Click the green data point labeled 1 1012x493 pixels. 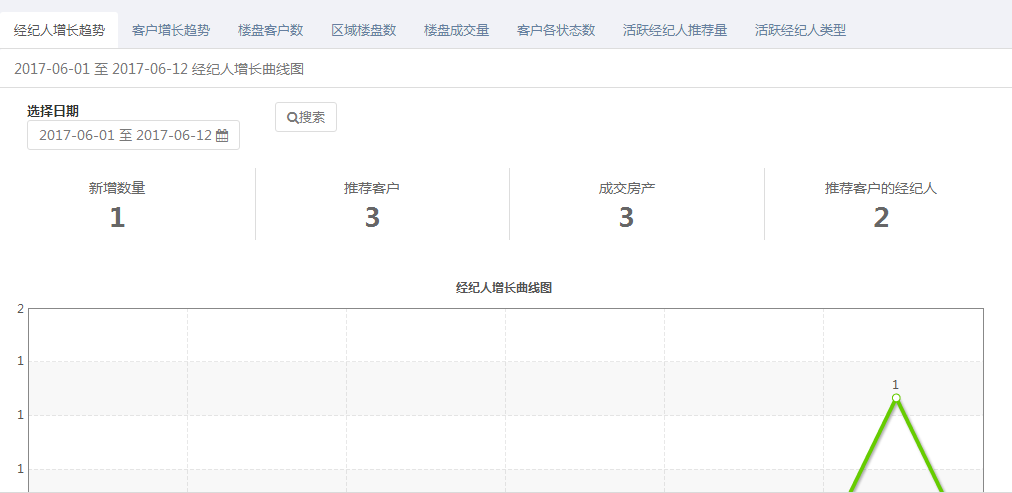896,398
